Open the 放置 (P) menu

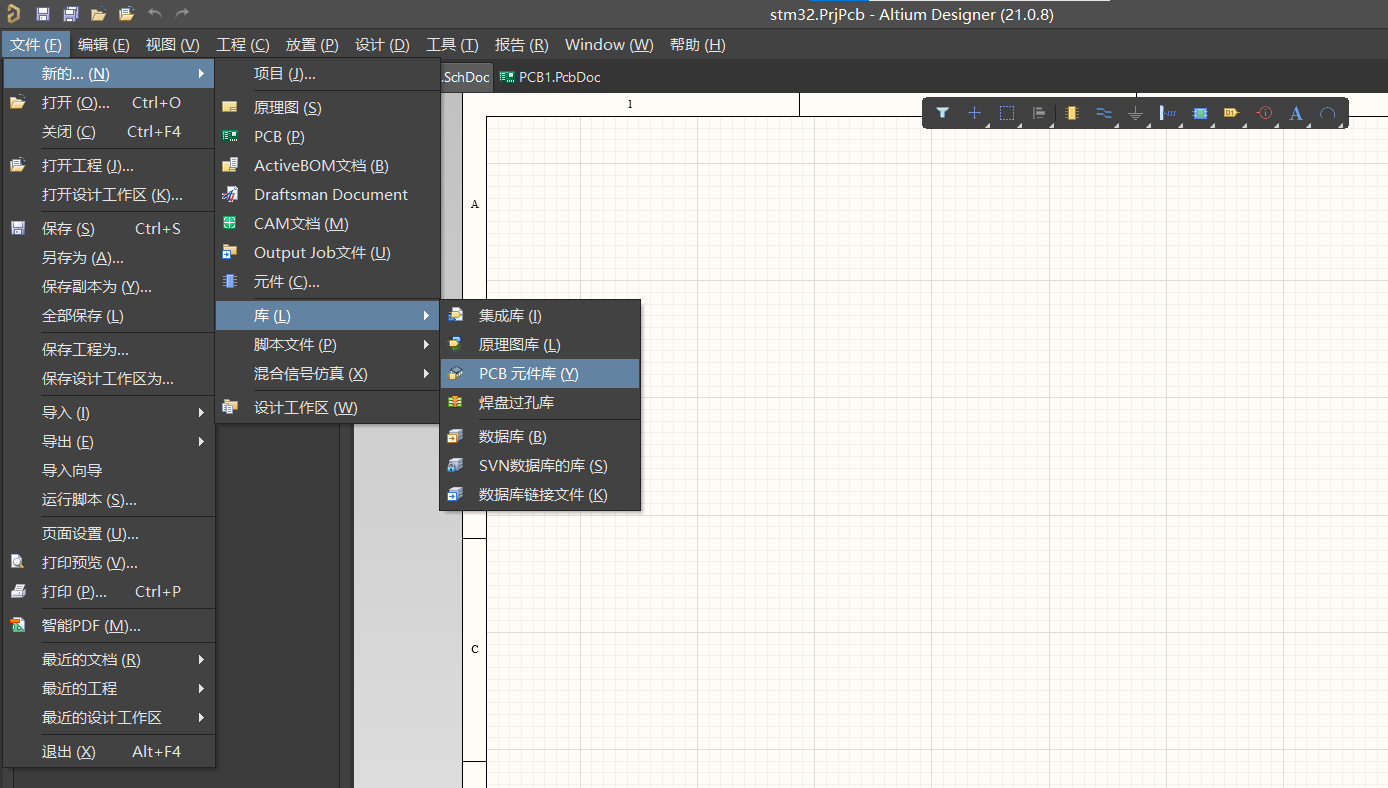click(312, 45)
